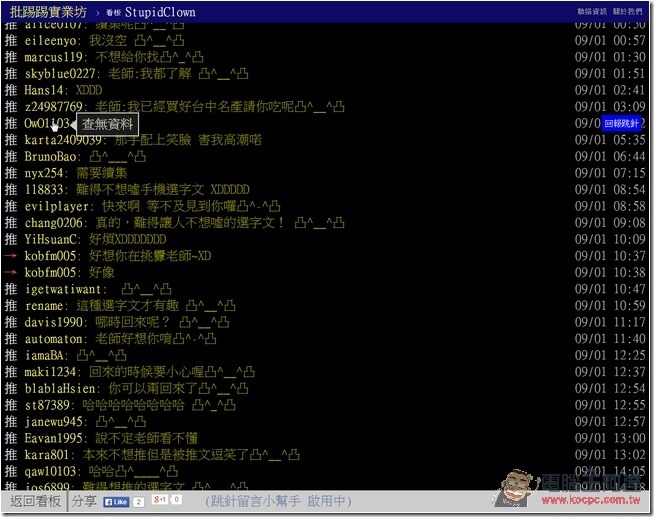Click timestamp 09/01 10:09

[x=610, y=239]
